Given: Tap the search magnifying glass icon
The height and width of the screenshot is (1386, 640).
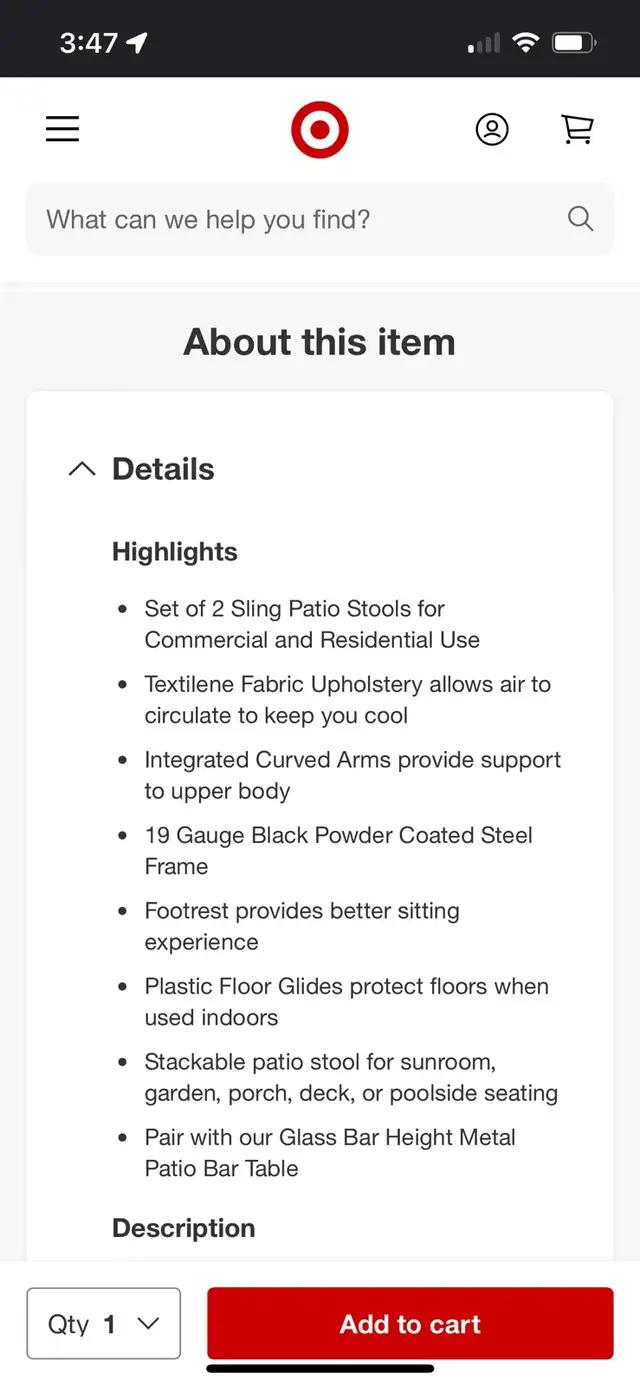Looking at the screenshot, I should click(x=580, y=218).
